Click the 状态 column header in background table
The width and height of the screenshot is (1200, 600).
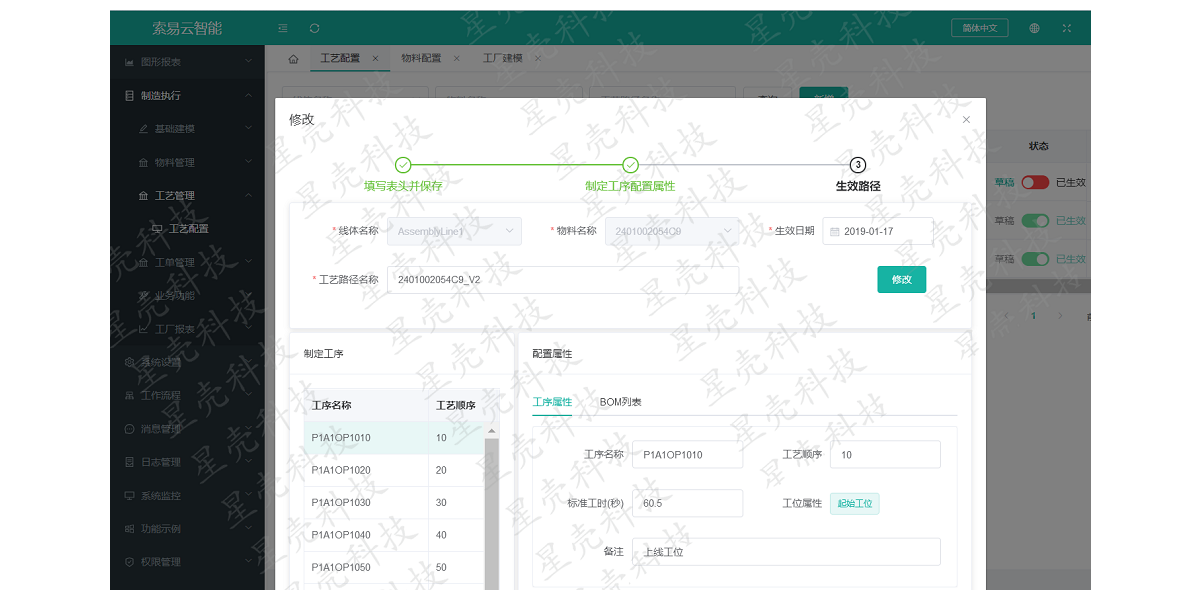pos(1039,146)
